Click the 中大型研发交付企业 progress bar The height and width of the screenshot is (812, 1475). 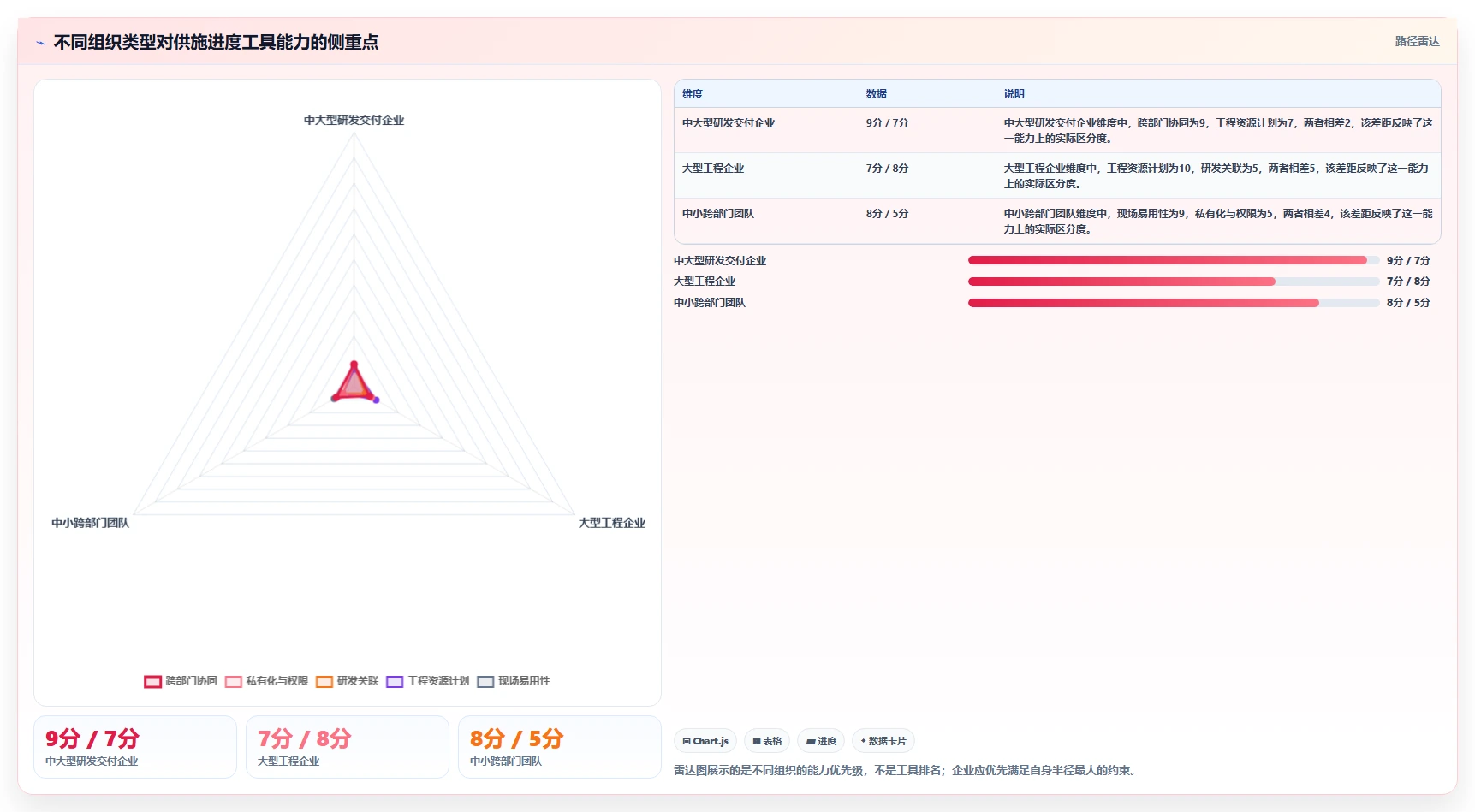1174,260
